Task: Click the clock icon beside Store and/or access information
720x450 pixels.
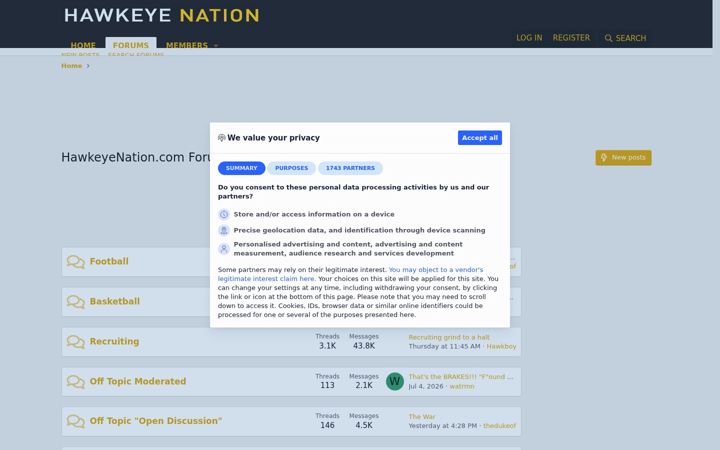Action: (x=224, y=214)
